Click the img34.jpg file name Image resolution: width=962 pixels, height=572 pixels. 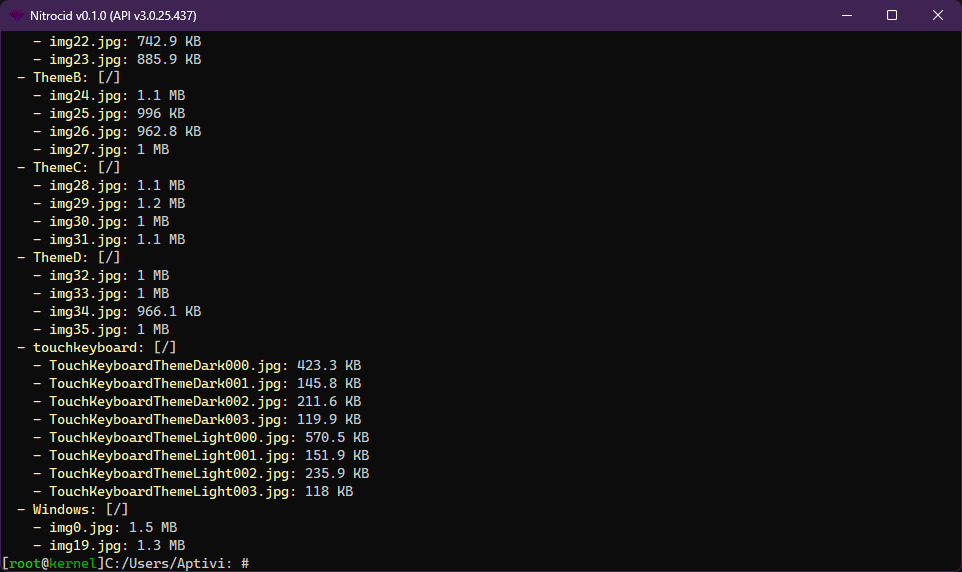pyautogui.click(x=88, y=312)
